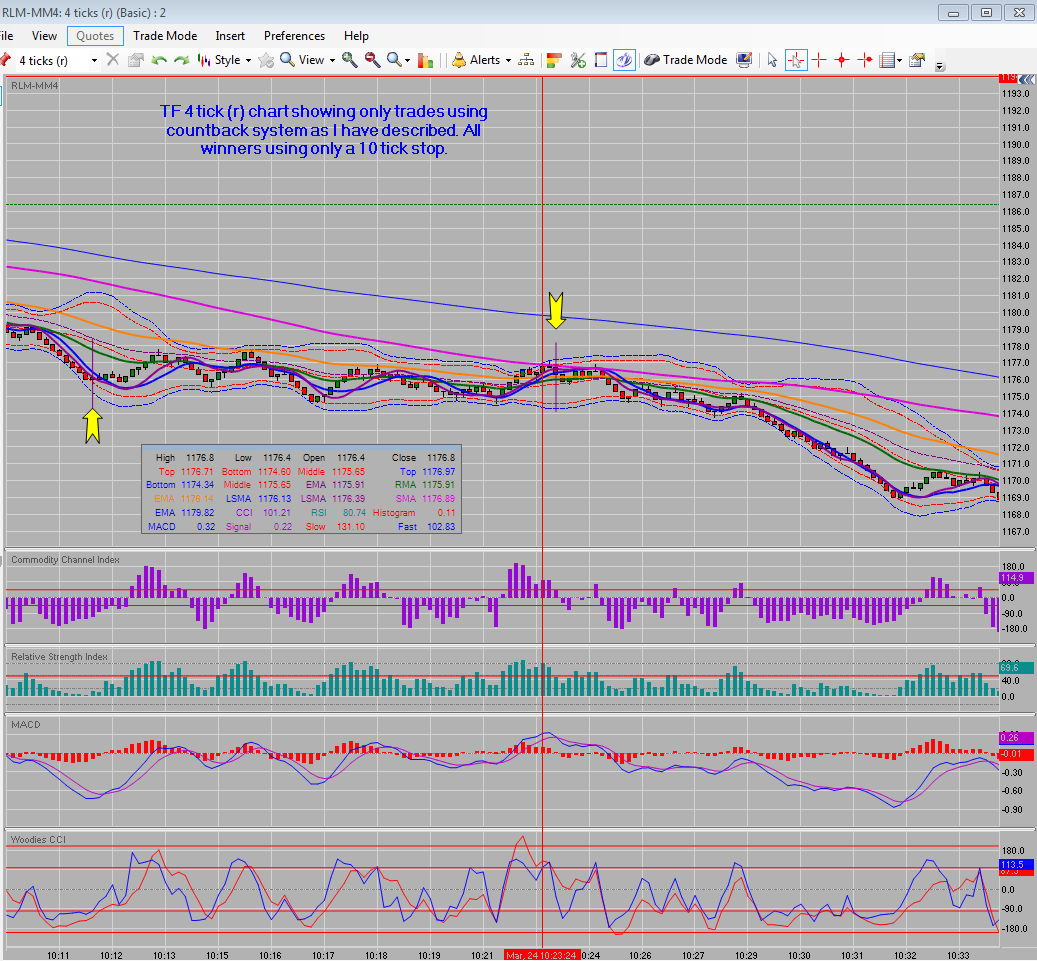Click the red yellow green bars icon
The width and height of the screenshot is (1037, 961).
(x=554, y=60)
